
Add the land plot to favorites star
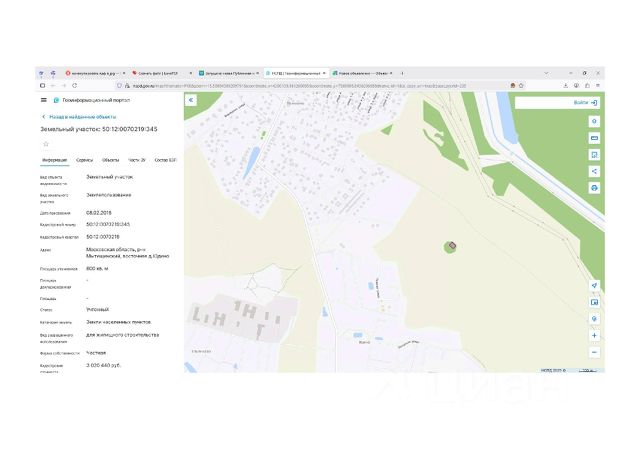click(x=46, y=144)
